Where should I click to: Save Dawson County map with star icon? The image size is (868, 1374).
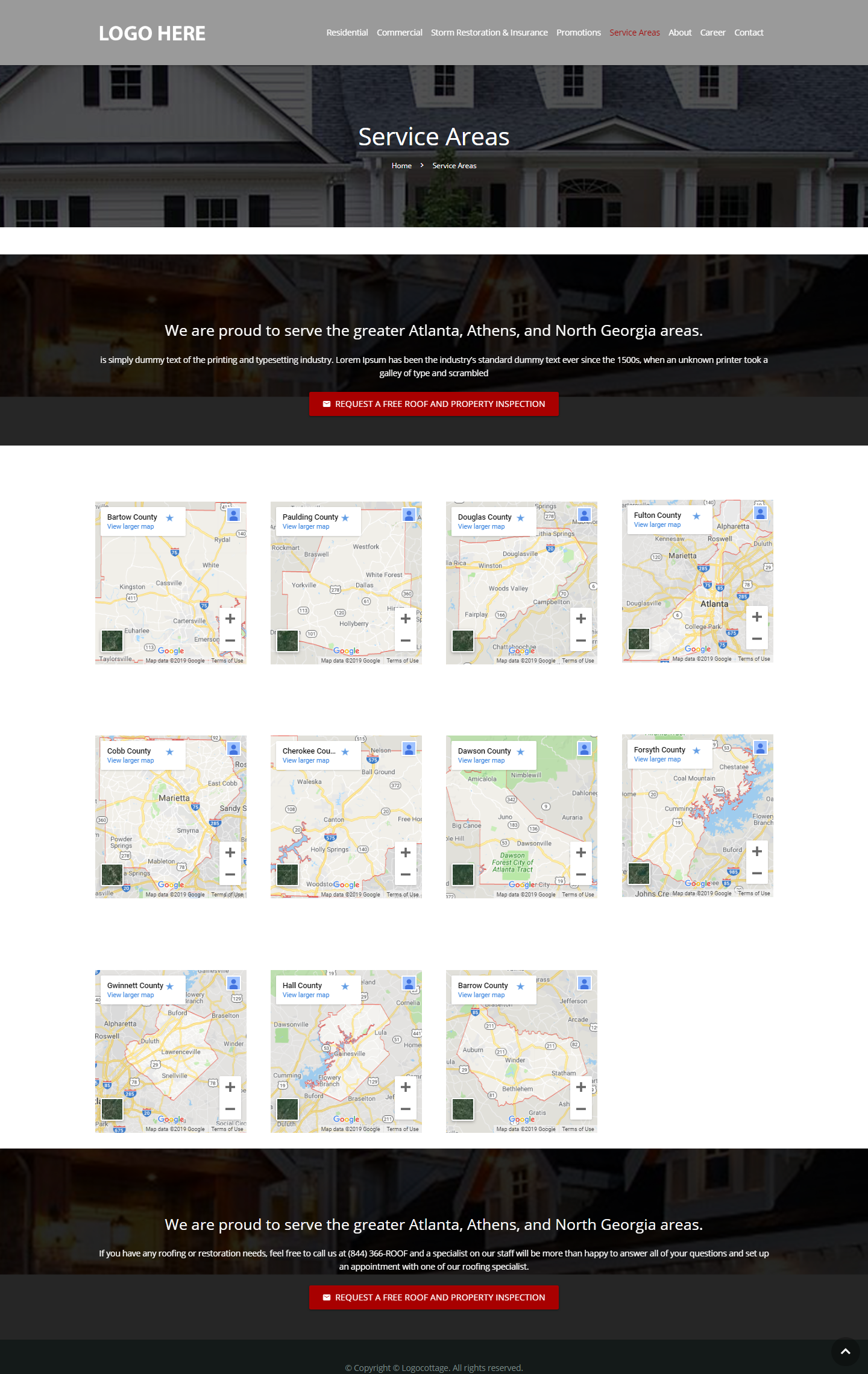pyautogui.click(x=521, y=752)
